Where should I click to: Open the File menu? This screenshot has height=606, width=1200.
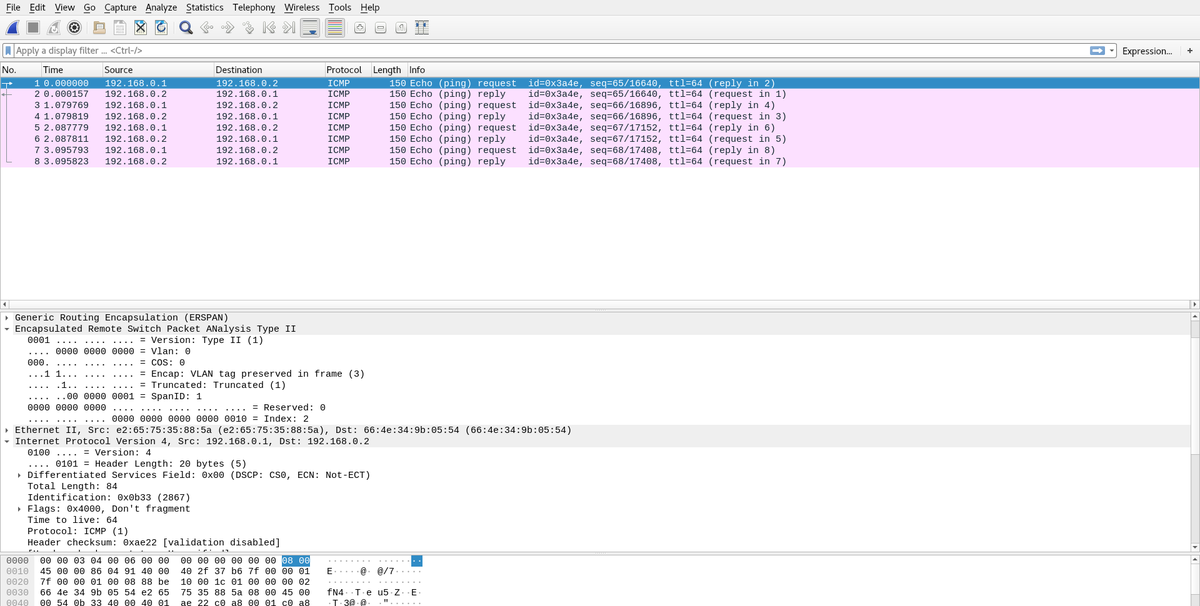[x=14, y=7]
